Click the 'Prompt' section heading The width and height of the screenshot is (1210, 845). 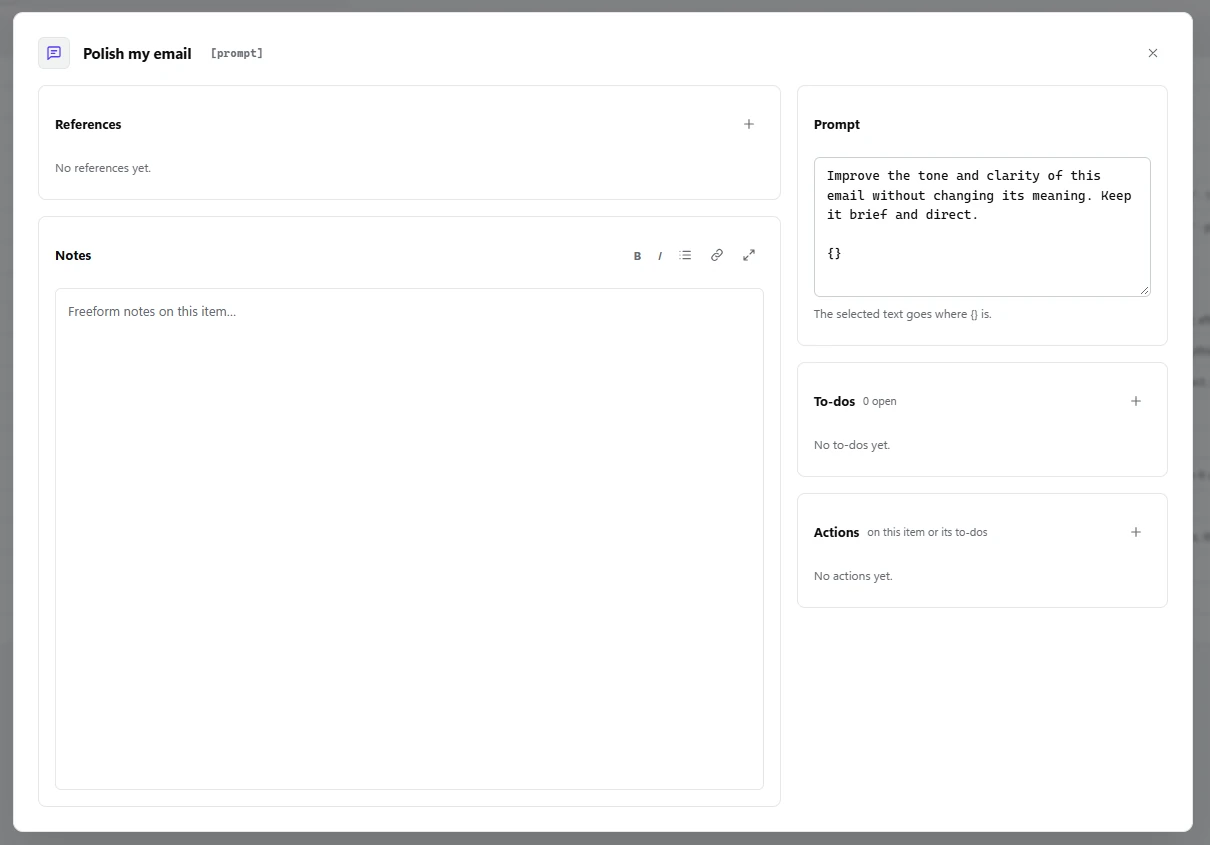tap(837, 125)
